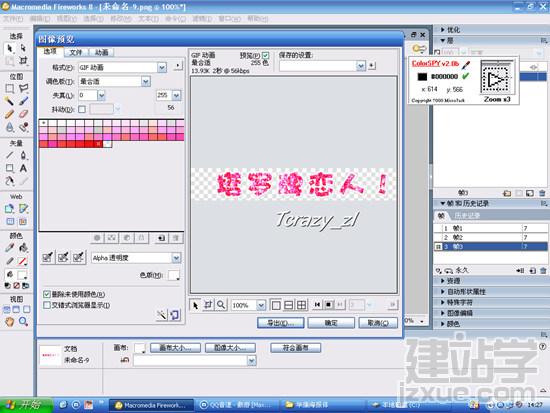
Task: Switch to the Animation tab
Action: pyautogui.click(x=102, y=52)
